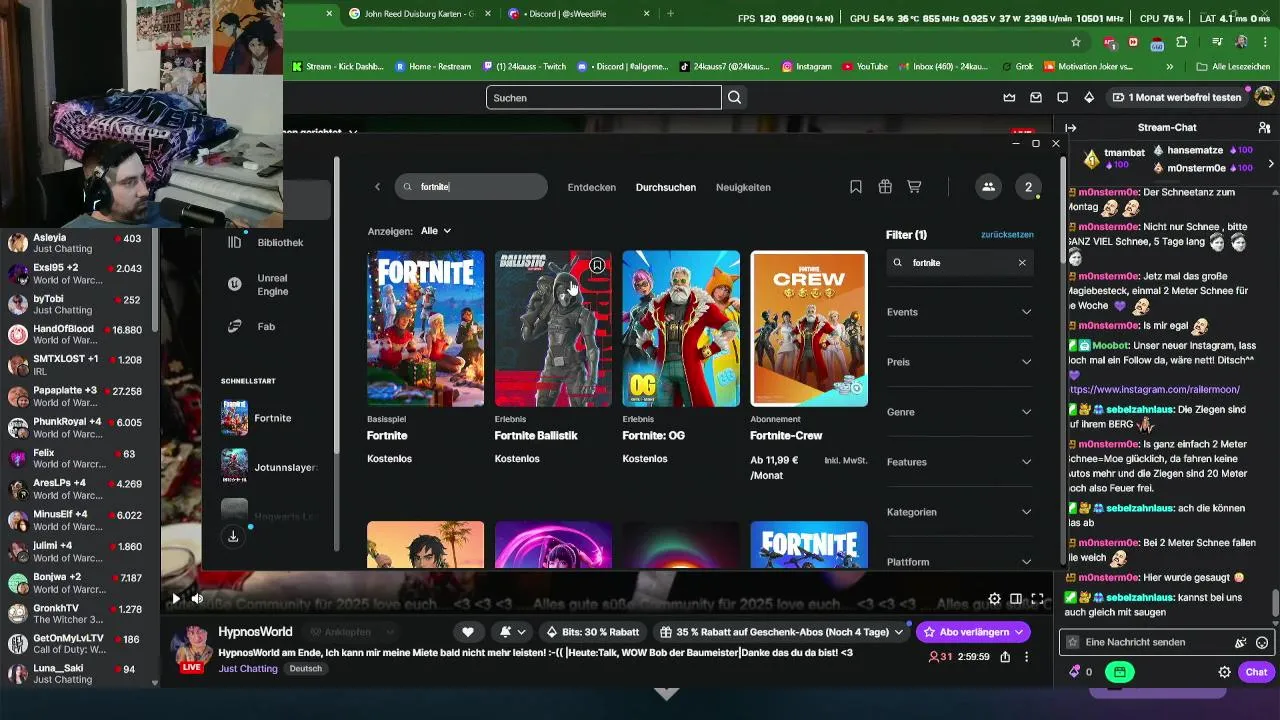
Task: Open the Just Chatting category link
Action: click(x=249, y=668)
